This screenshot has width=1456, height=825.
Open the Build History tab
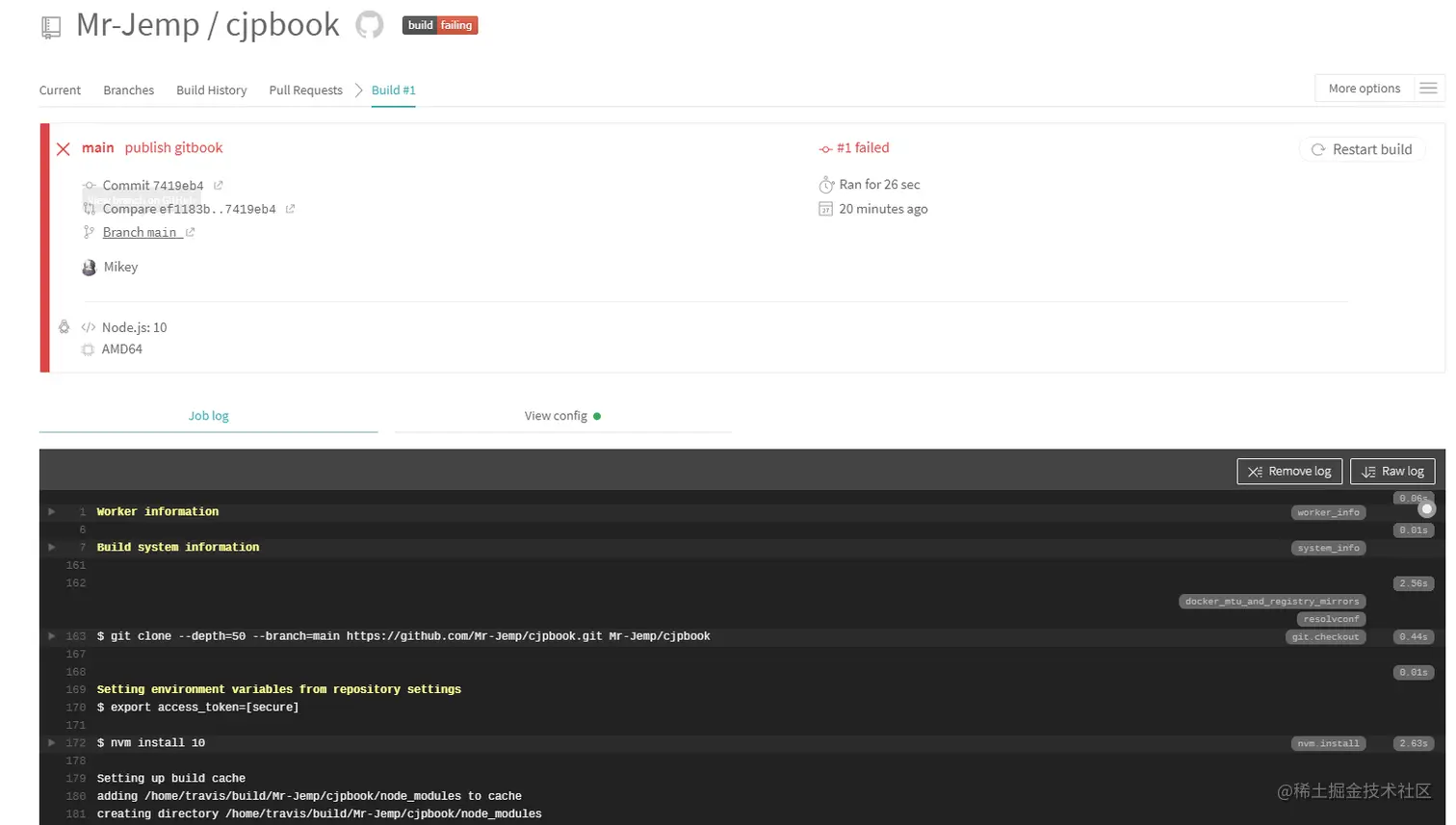coord(211,90)
